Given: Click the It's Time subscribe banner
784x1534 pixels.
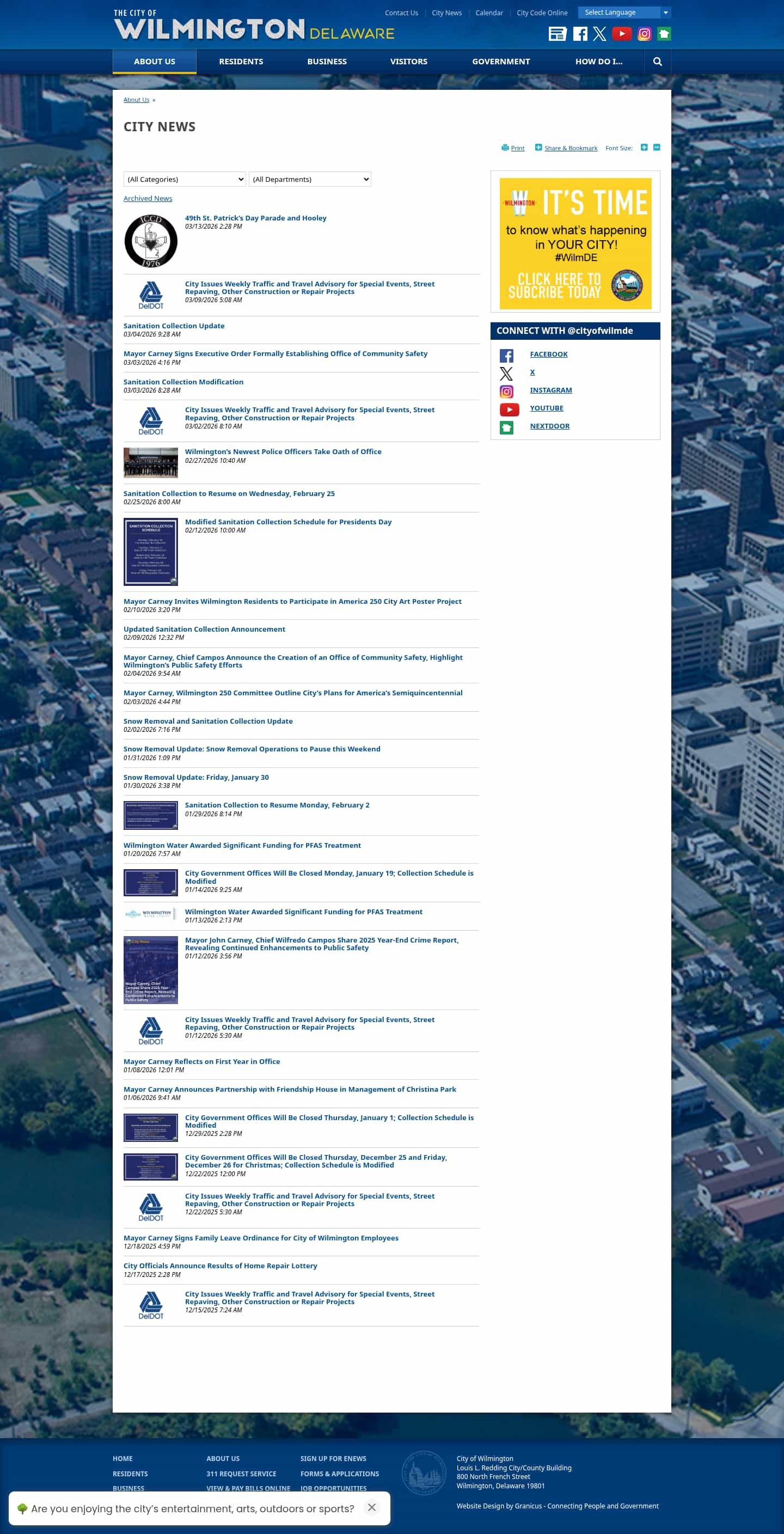Looking at the screenshot, I should point(575,243).
